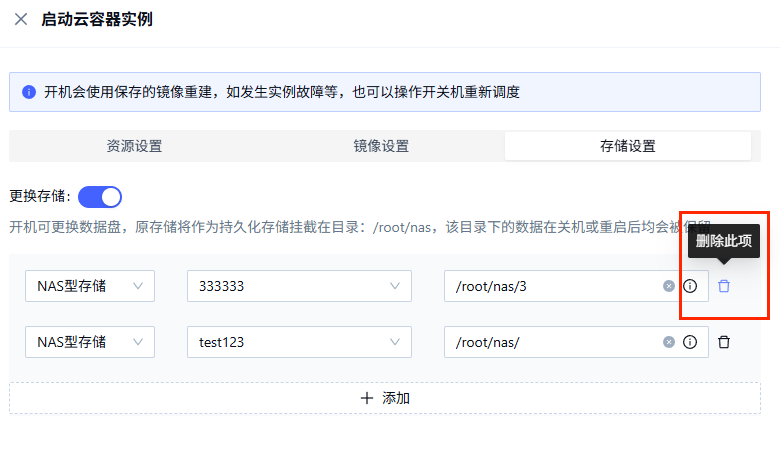
Task: Click the 更换存储 label text
Action: coord(38,196)
